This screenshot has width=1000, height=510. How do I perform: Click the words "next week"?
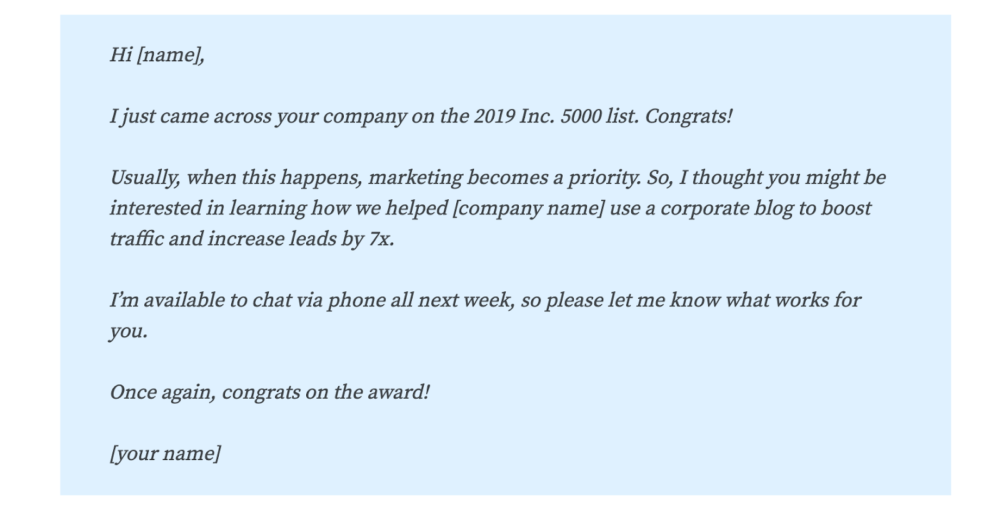point(469,301)
